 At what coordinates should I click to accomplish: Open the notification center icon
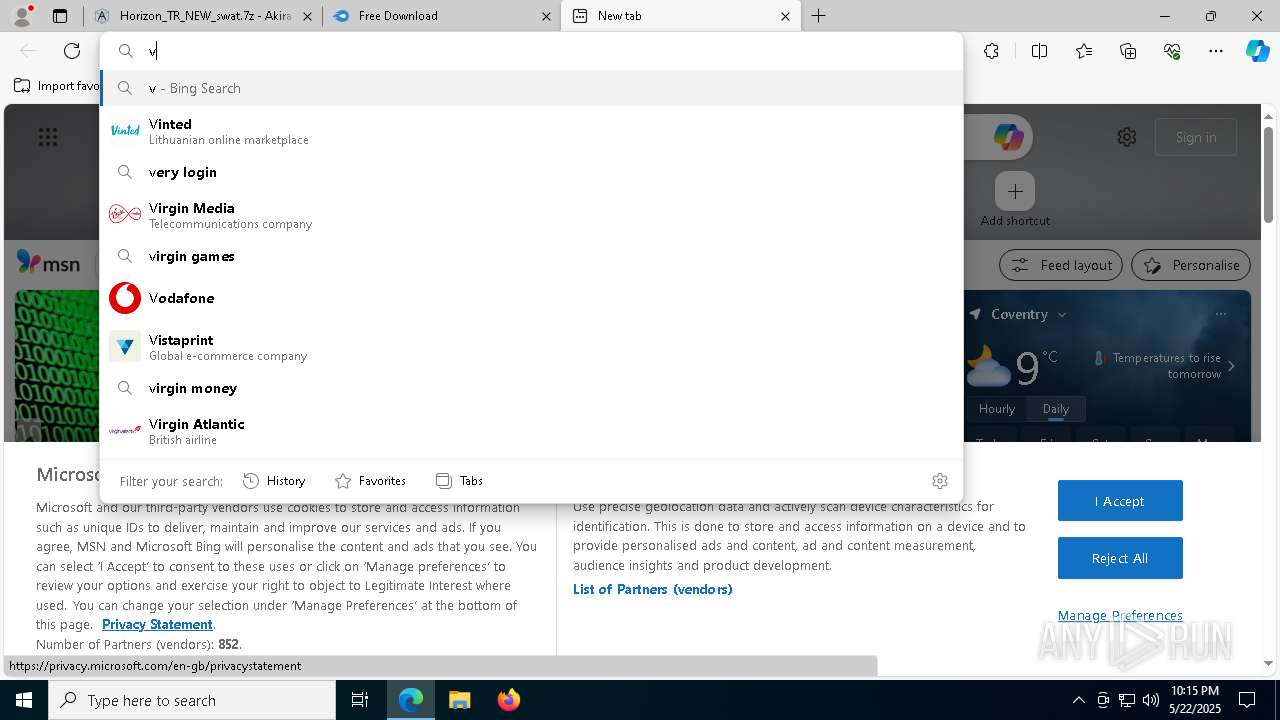(x=1247, y=700)
